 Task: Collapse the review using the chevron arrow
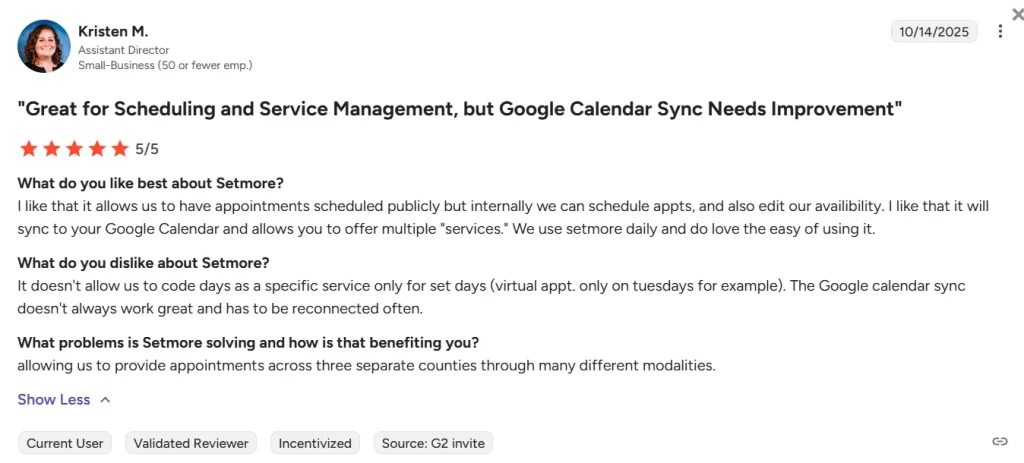[x=105, y=400]
